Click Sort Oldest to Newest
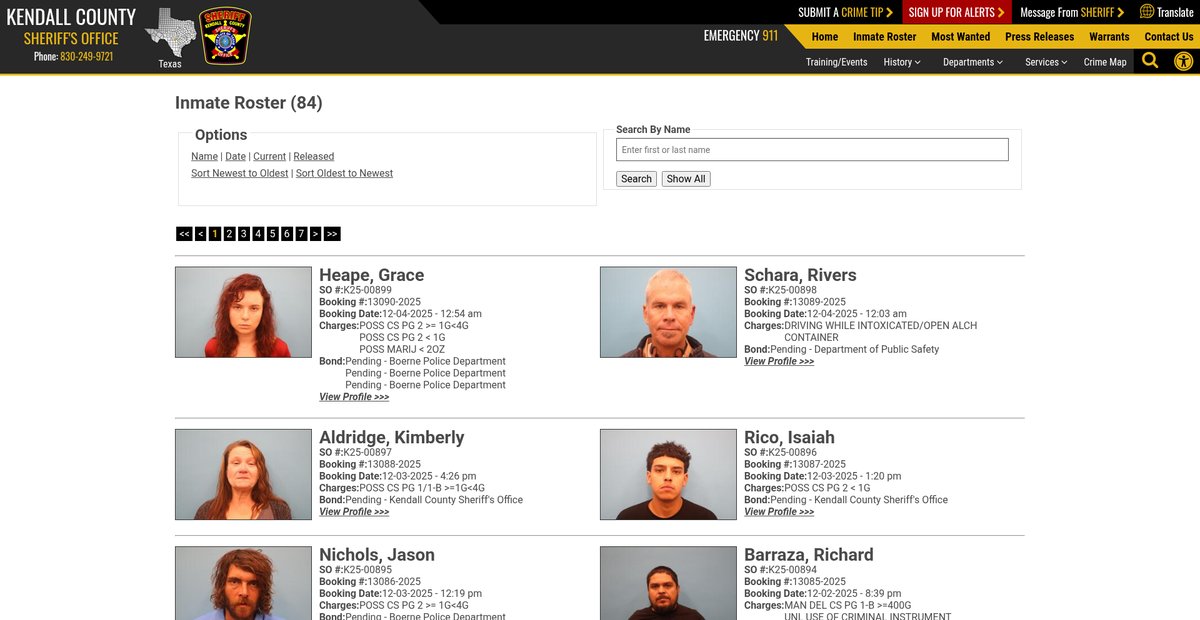This screenshot has width=1200, height=620. tap(344, 173)
